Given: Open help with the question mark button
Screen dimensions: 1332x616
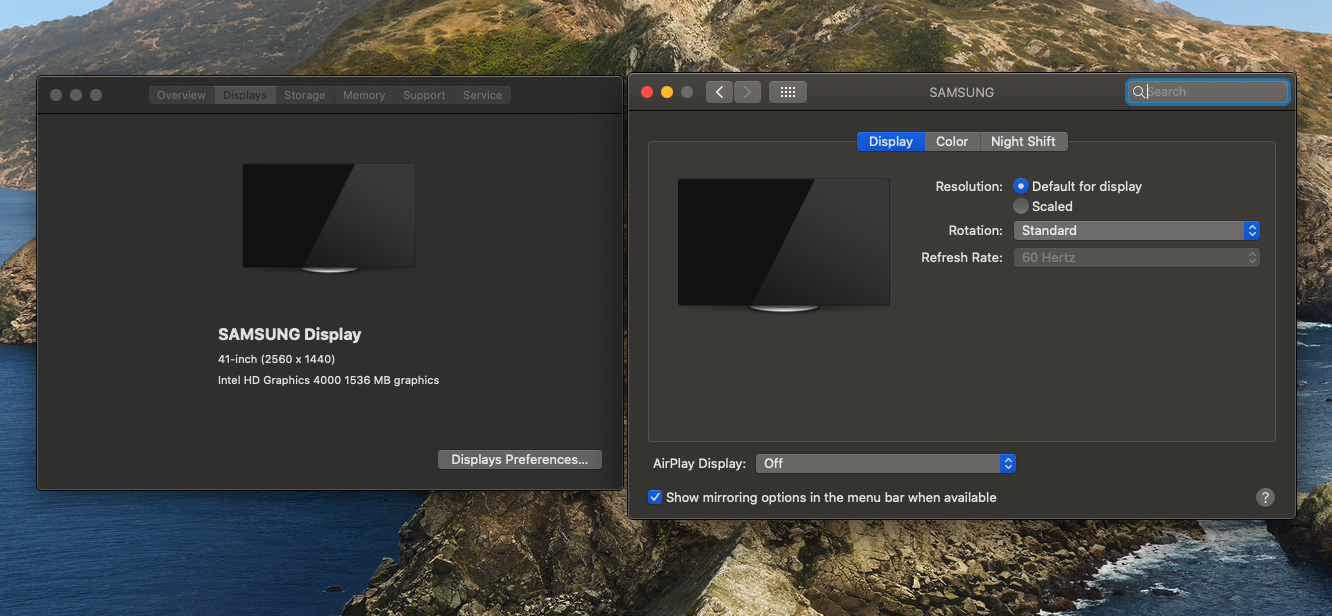Looking at the screenshot, I should click(x=1265, y=497).
